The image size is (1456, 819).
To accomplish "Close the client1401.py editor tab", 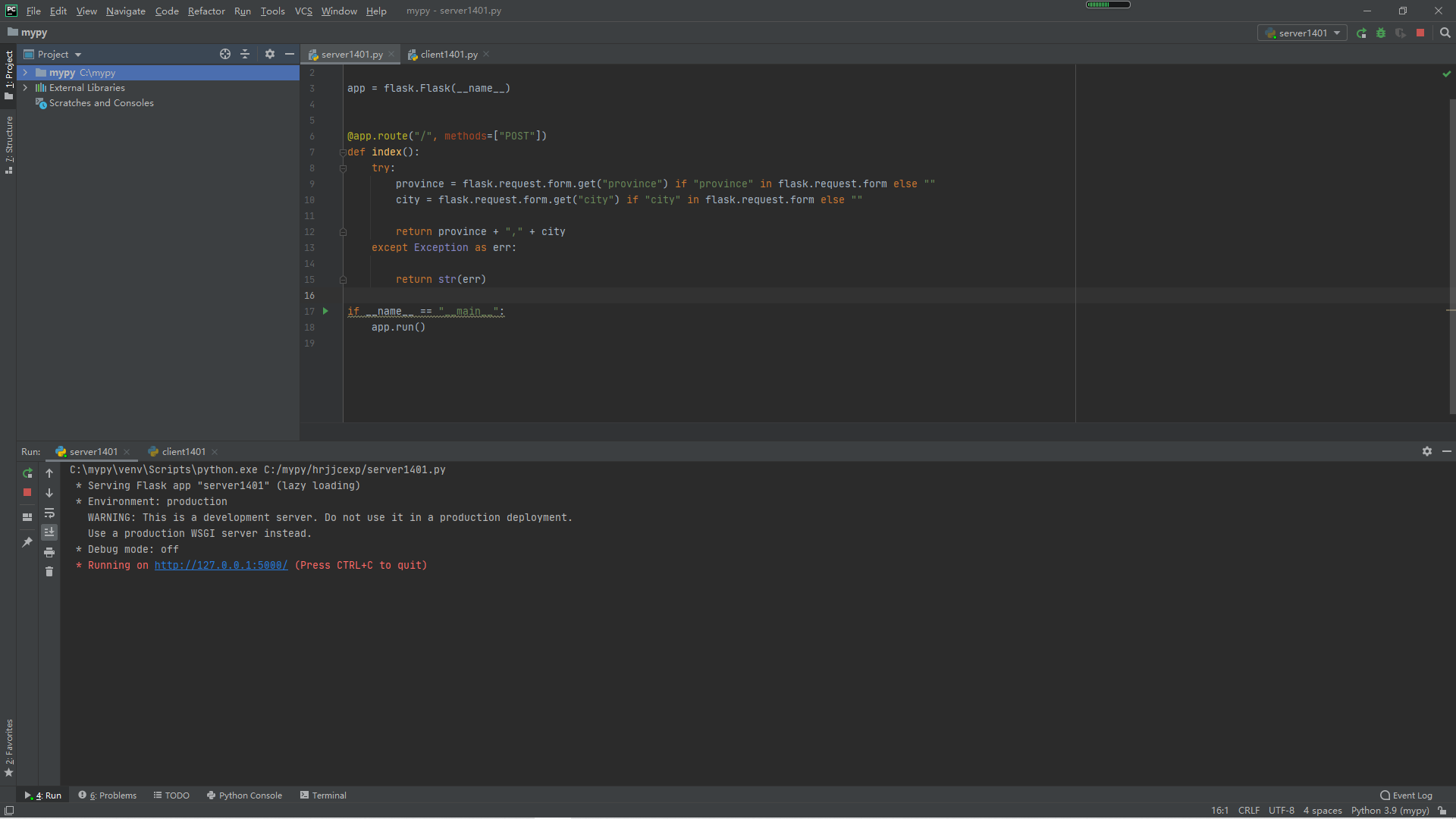I will (x=486, y=55).
